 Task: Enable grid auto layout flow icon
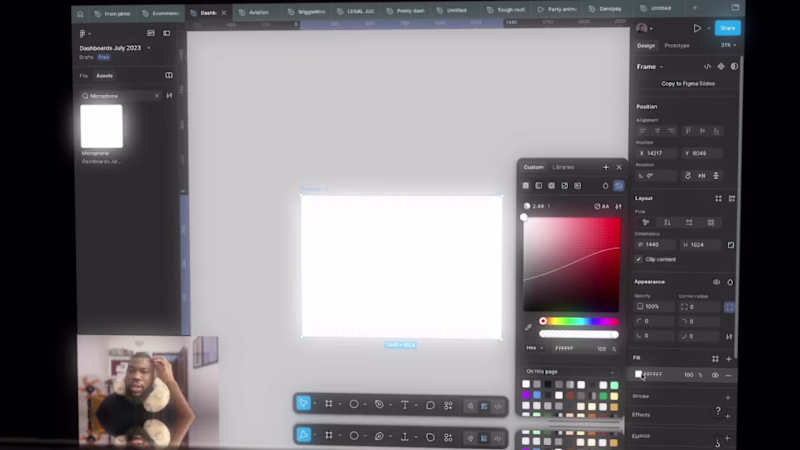711,222
